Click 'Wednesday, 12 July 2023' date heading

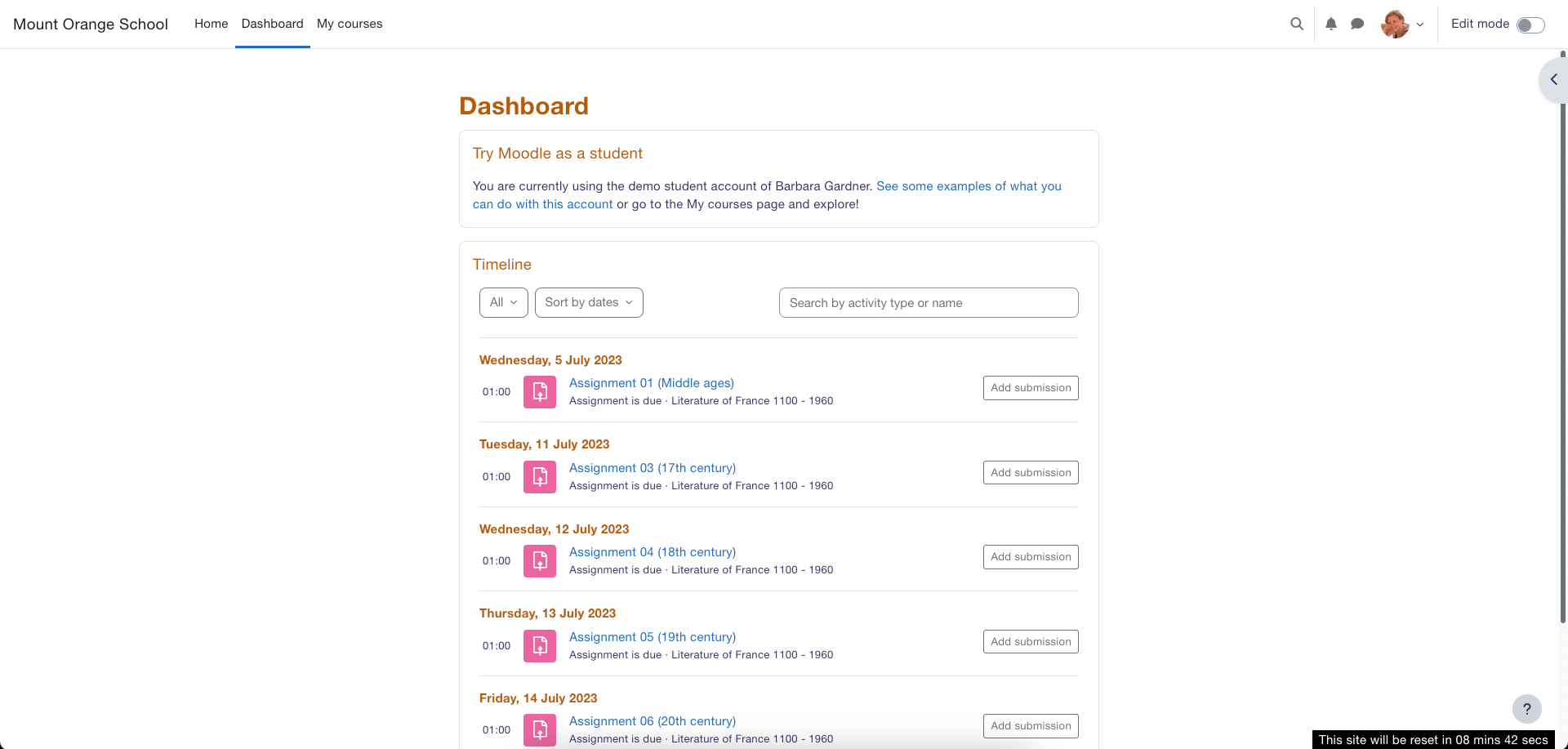tap(555, 529)
